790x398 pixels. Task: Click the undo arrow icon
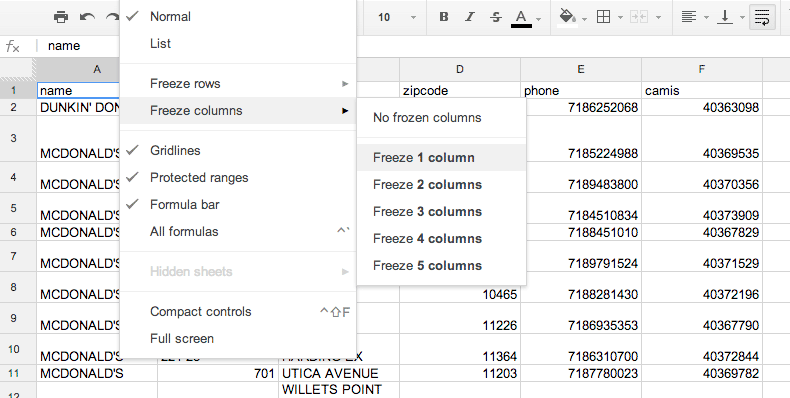(x=87, y=17)
